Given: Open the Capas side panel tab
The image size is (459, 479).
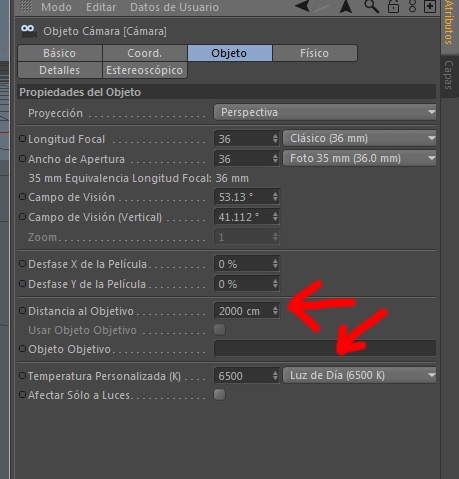Looking at the screenshot, I should pos(449,75).
